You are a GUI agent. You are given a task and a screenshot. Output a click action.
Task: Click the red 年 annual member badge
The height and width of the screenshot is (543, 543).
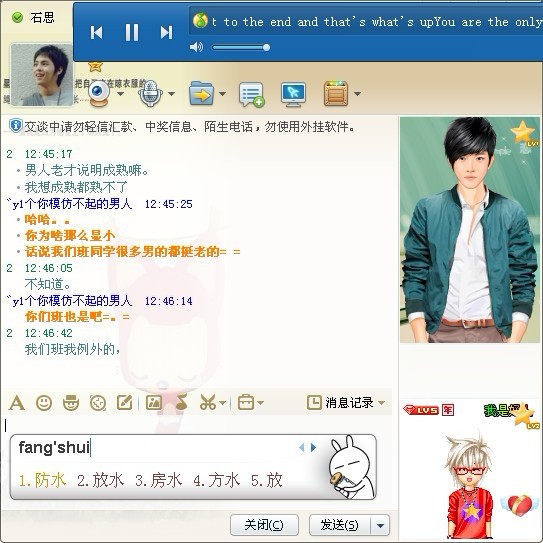448,410
